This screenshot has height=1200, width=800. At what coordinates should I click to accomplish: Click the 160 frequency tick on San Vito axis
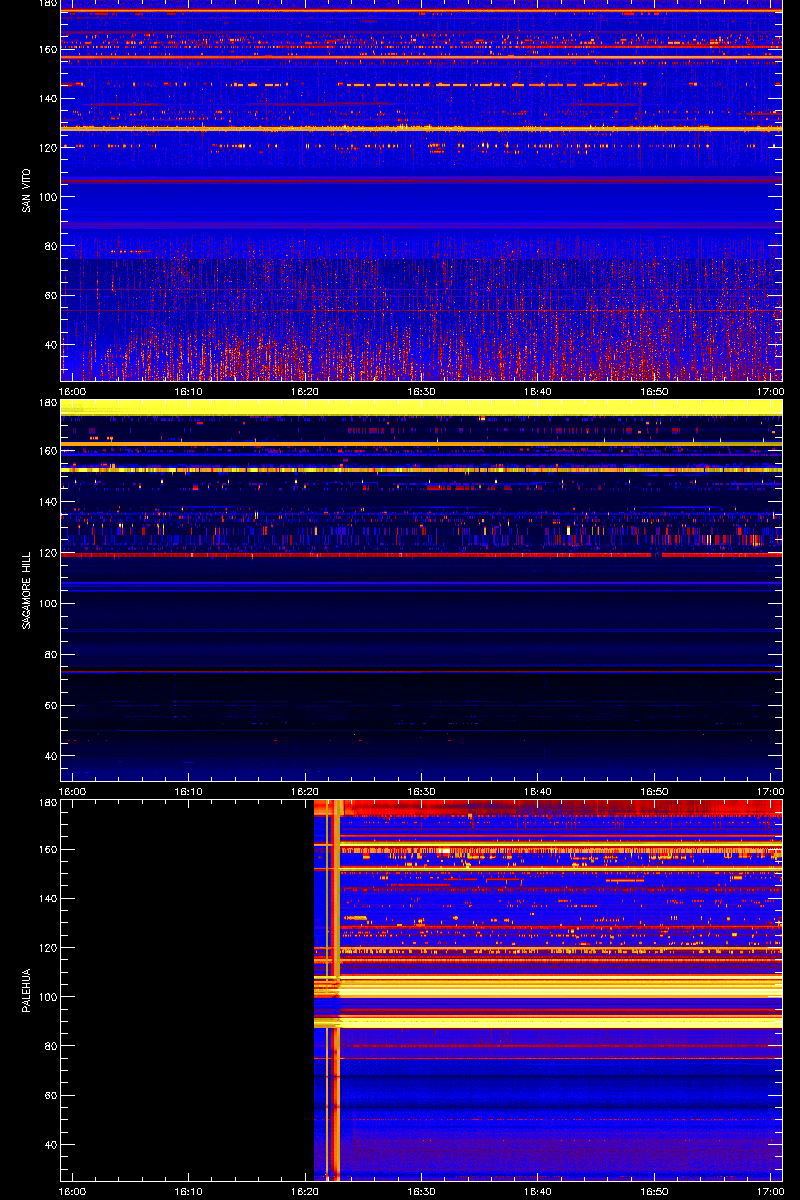pyautogui.click(x=47, y=48)
